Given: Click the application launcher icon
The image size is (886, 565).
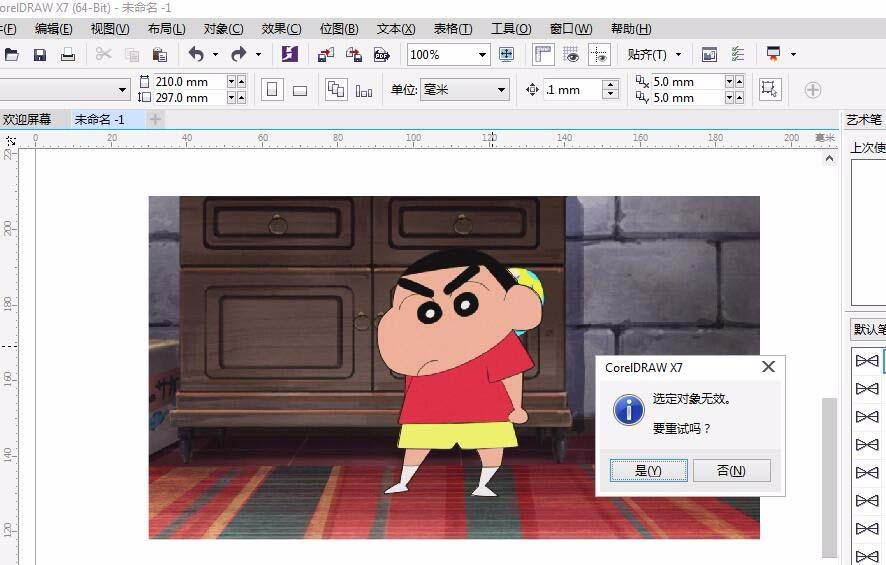Looking at the screenshot, I should (x=774, y=54).
